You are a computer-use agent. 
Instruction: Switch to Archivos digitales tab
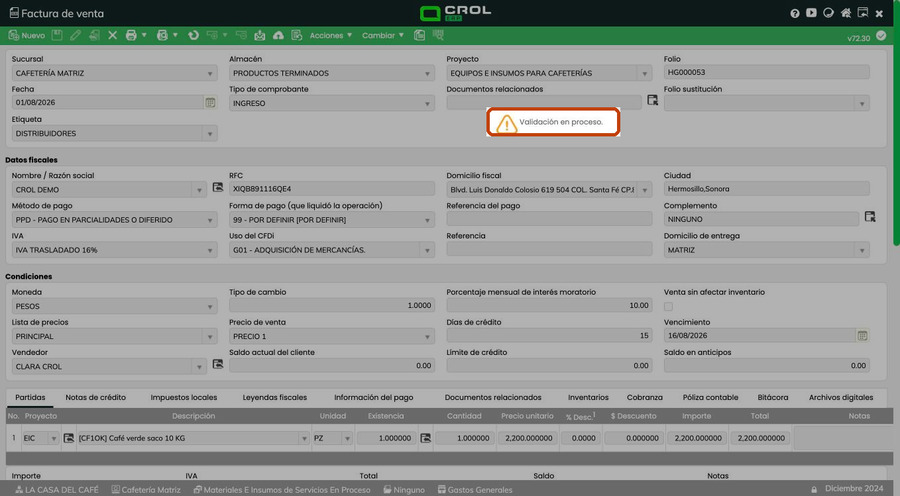pyautogui.click(x=841, y=397)
